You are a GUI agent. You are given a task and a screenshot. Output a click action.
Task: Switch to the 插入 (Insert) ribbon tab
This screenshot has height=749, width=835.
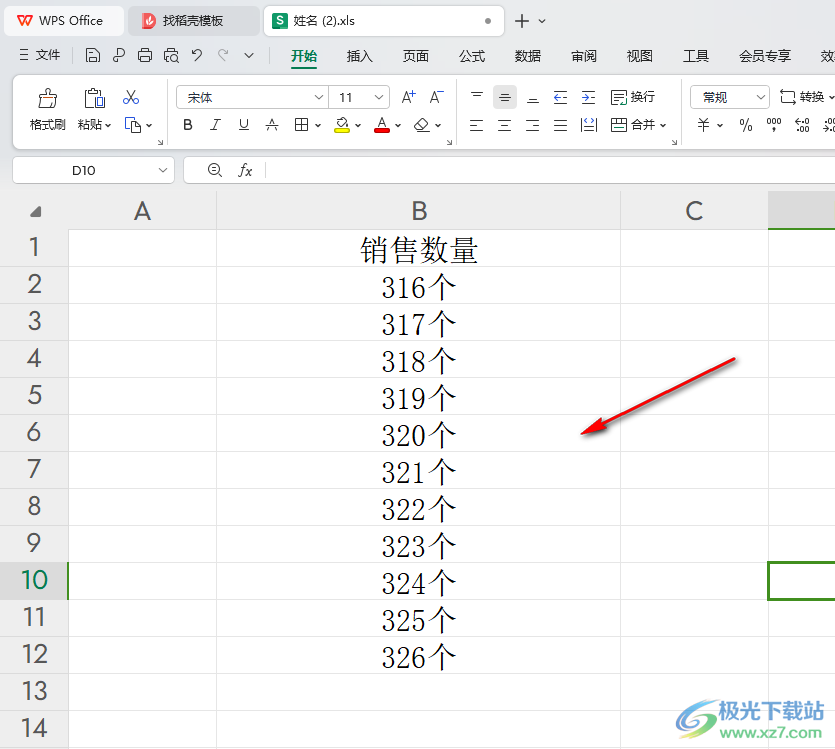[360, 56]
